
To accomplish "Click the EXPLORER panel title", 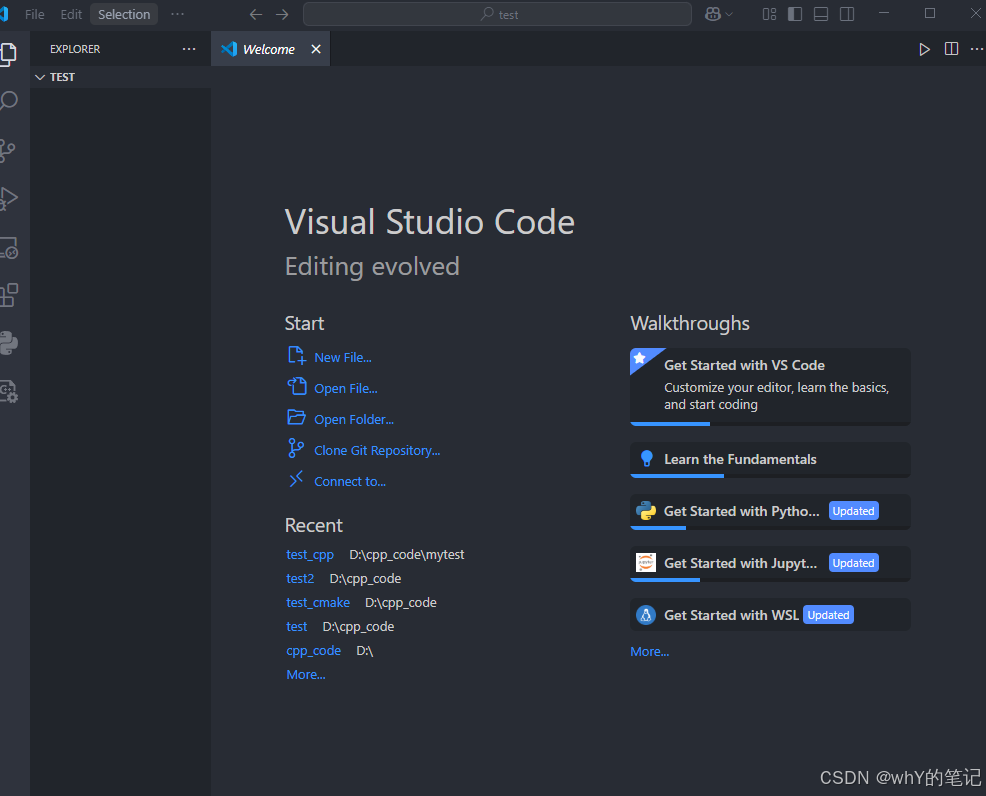I will (x=75, y=49).
